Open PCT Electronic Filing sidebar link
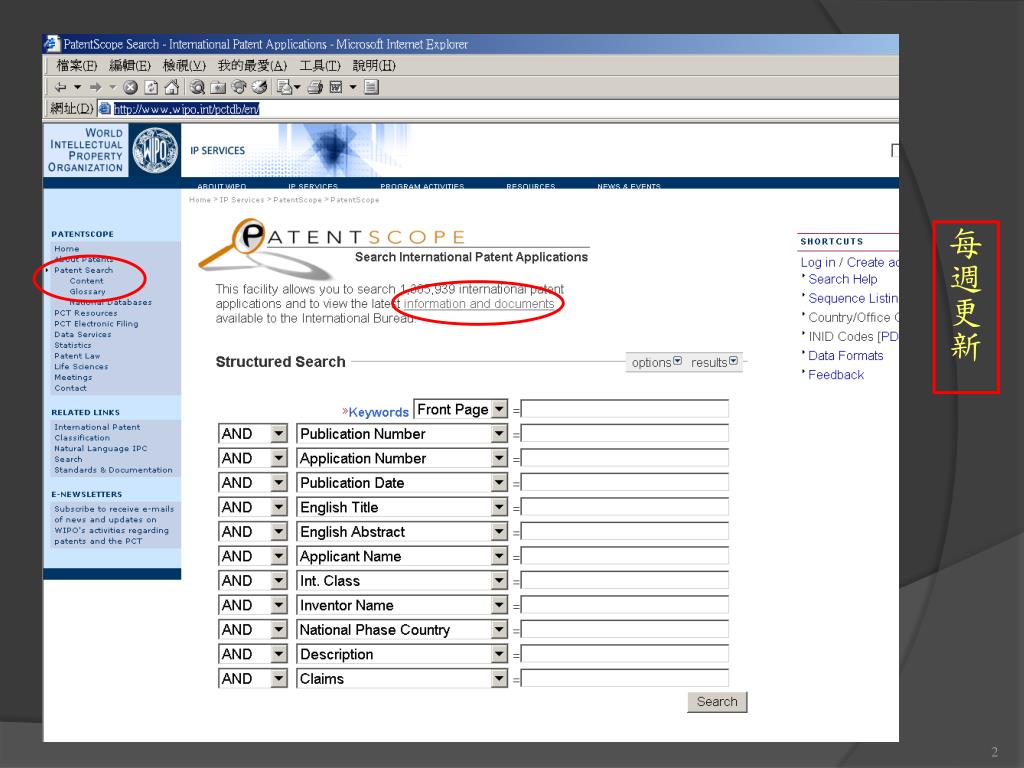 [x=96, y=323]
